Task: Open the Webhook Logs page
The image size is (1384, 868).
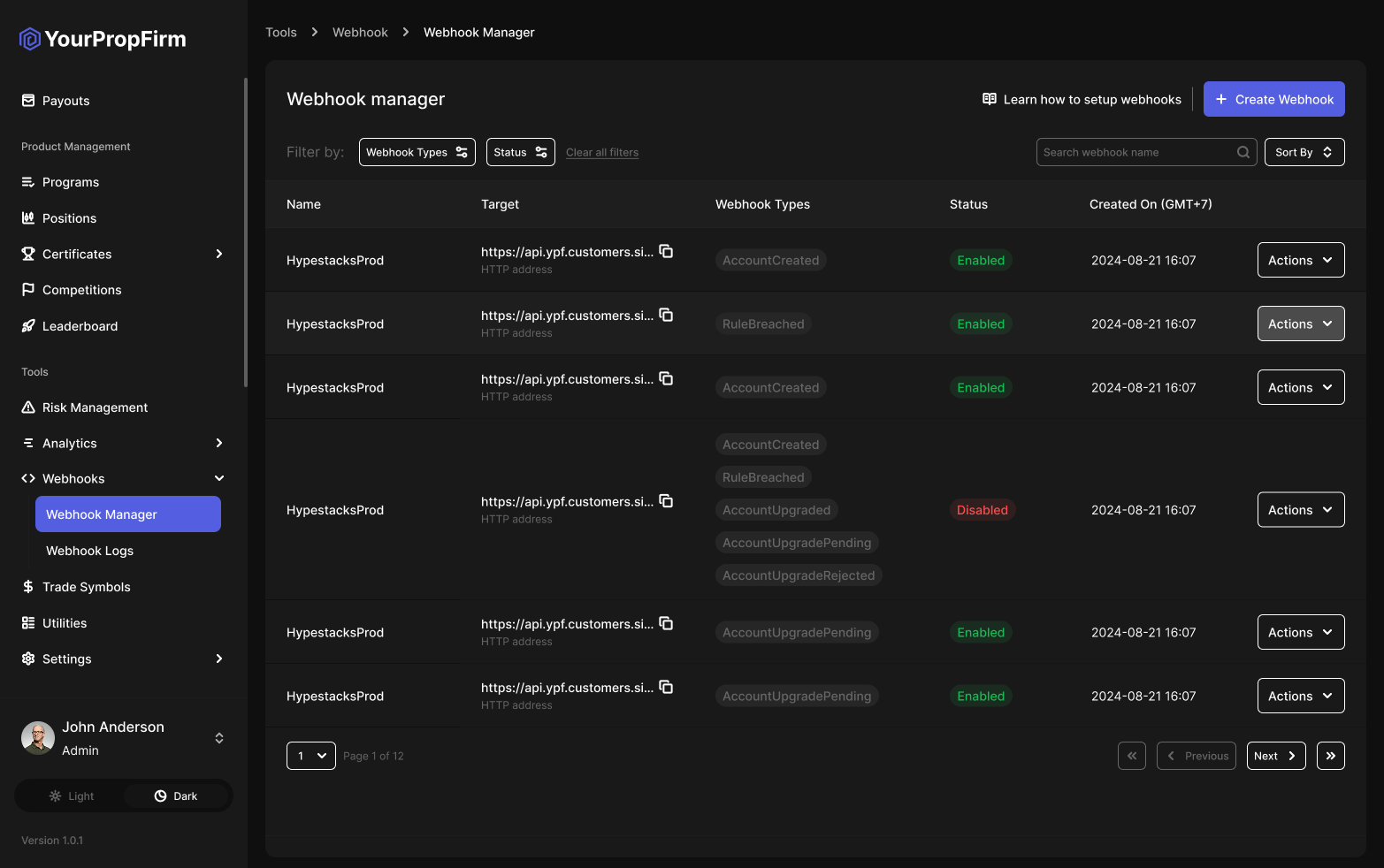Action: click(89, 551)
